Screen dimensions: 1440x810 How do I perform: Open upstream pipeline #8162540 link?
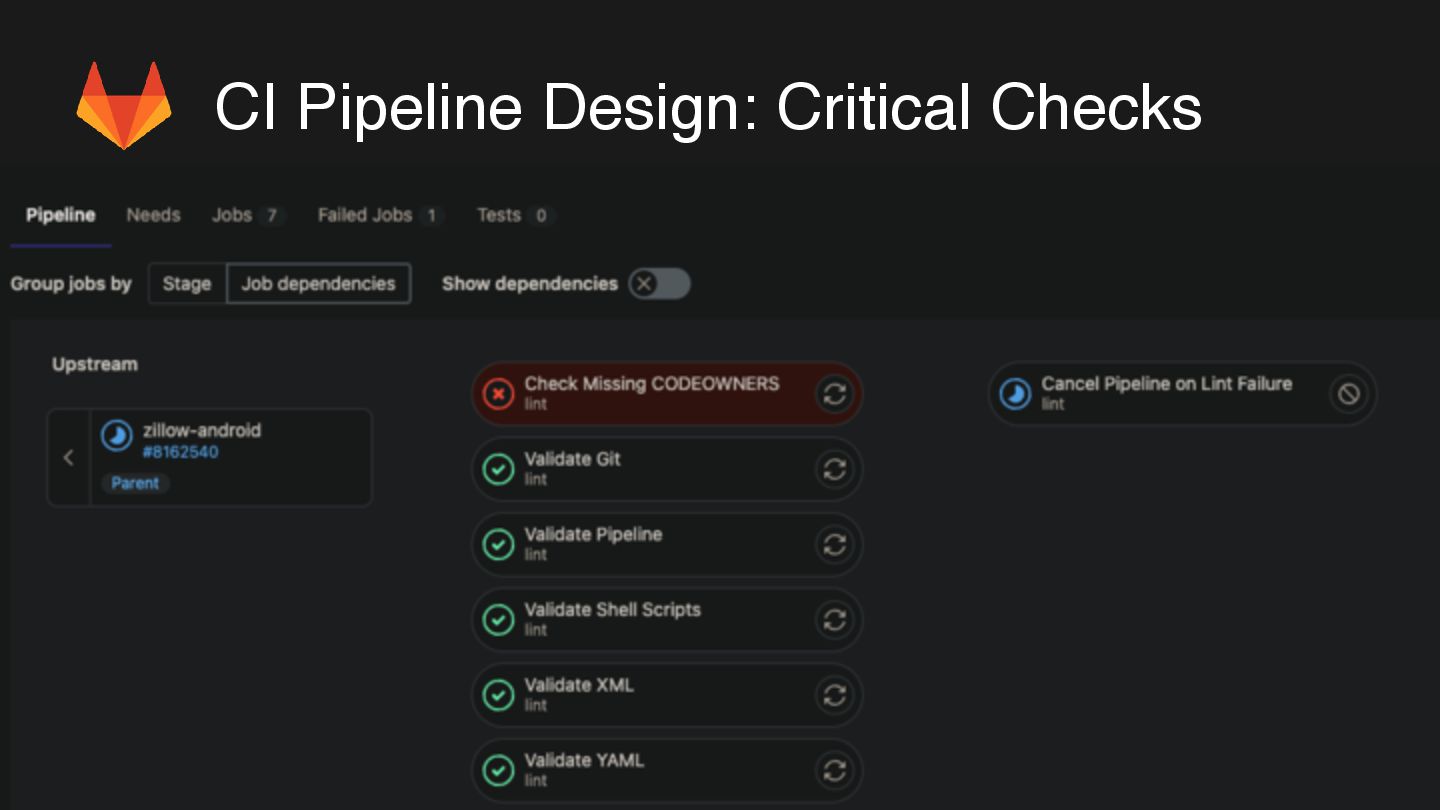click(x=180, y=452)
